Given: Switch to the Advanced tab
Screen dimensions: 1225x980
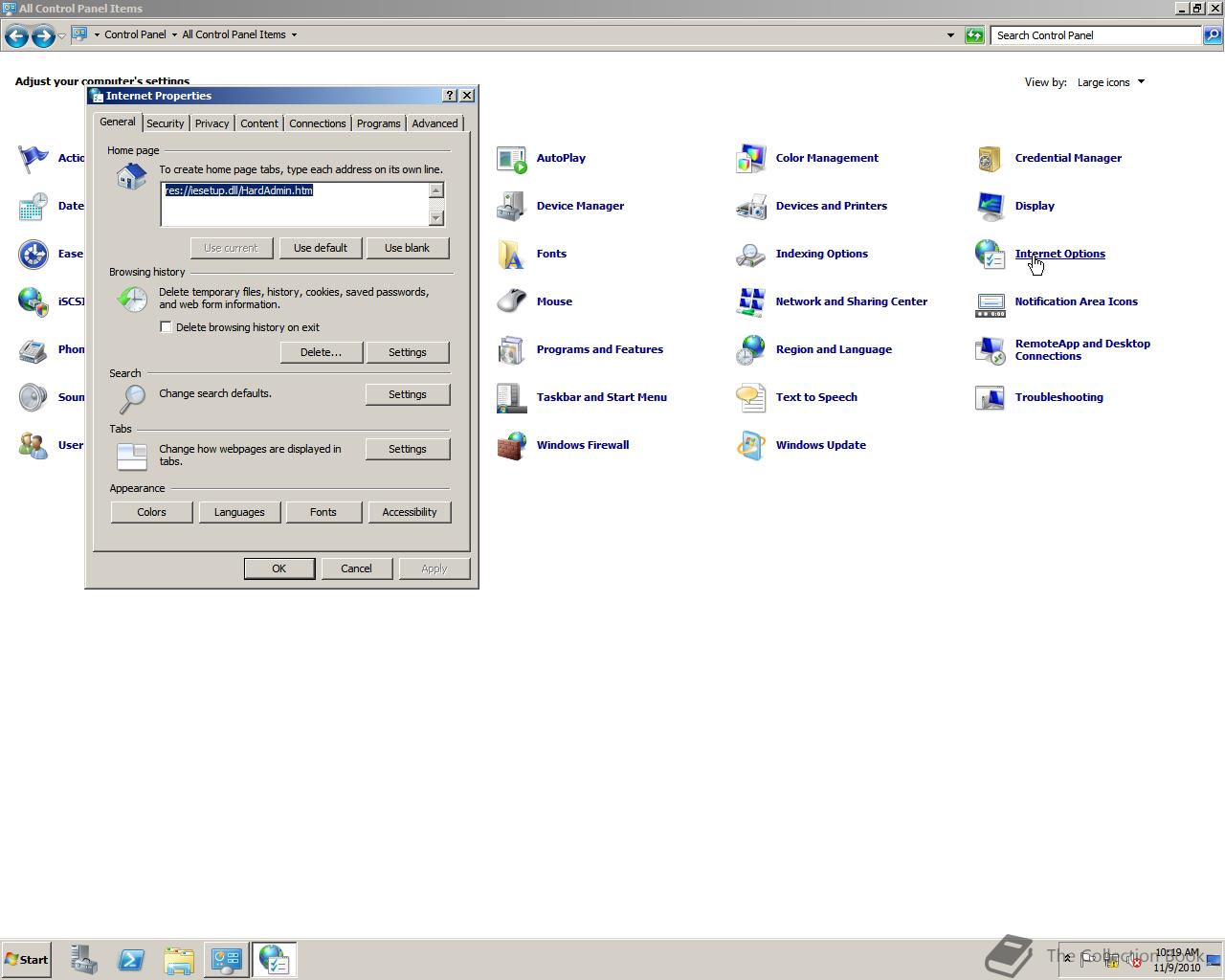Looking at the screenshot, I should (434, 123).
